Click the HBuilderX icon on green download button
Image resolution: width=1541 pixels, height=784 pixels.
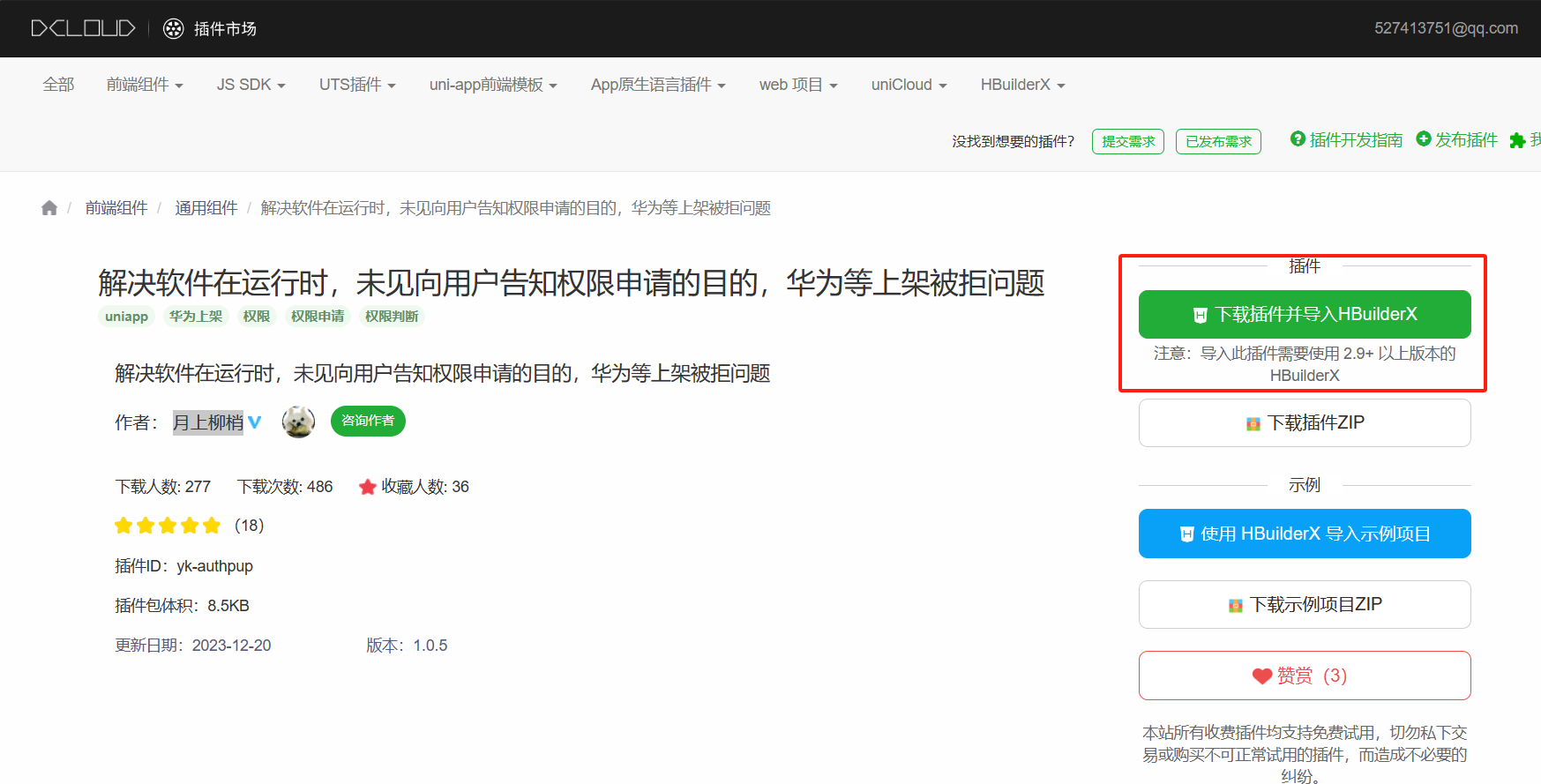[1201, 315]
